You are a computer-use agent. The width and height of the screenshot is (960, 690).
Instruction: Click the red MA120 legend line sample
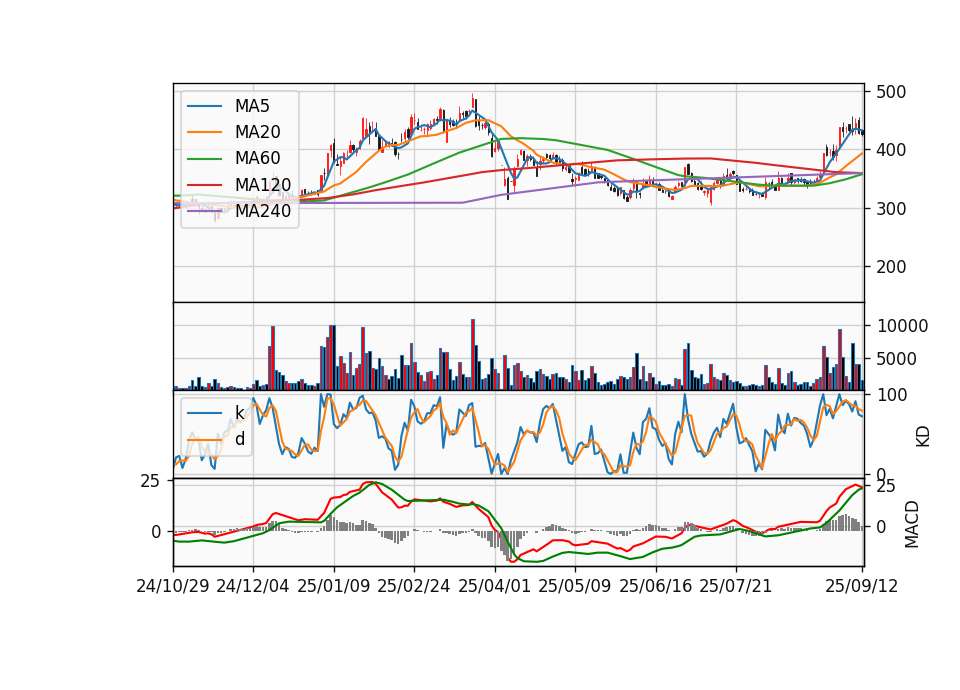point(204,185)
